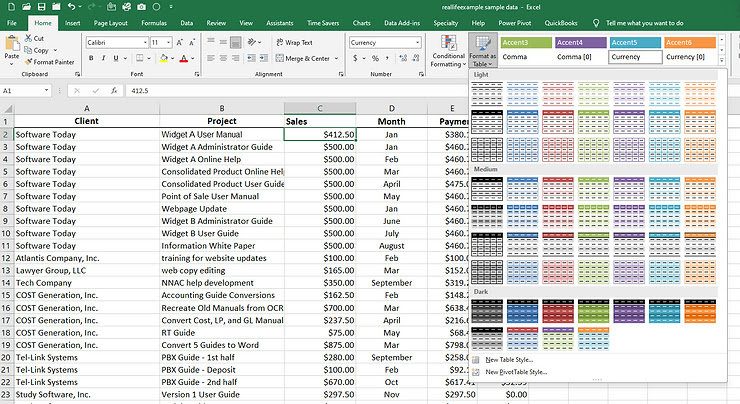Save the workbook with floppy icon
This screenshot has height=404, width=740.
pyautogui.click(x=42, y=7)
